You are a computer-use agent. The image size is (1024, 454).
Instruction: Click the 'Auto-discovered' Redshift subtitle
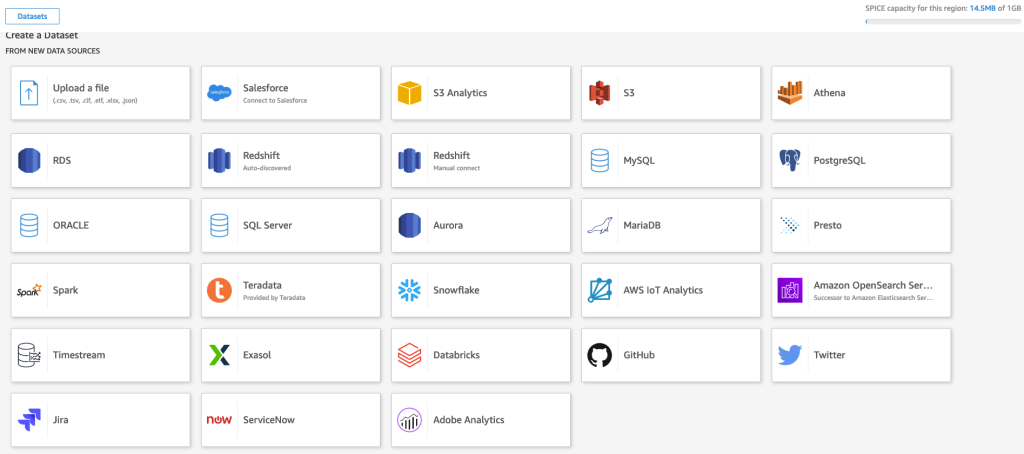click(267, 168)
